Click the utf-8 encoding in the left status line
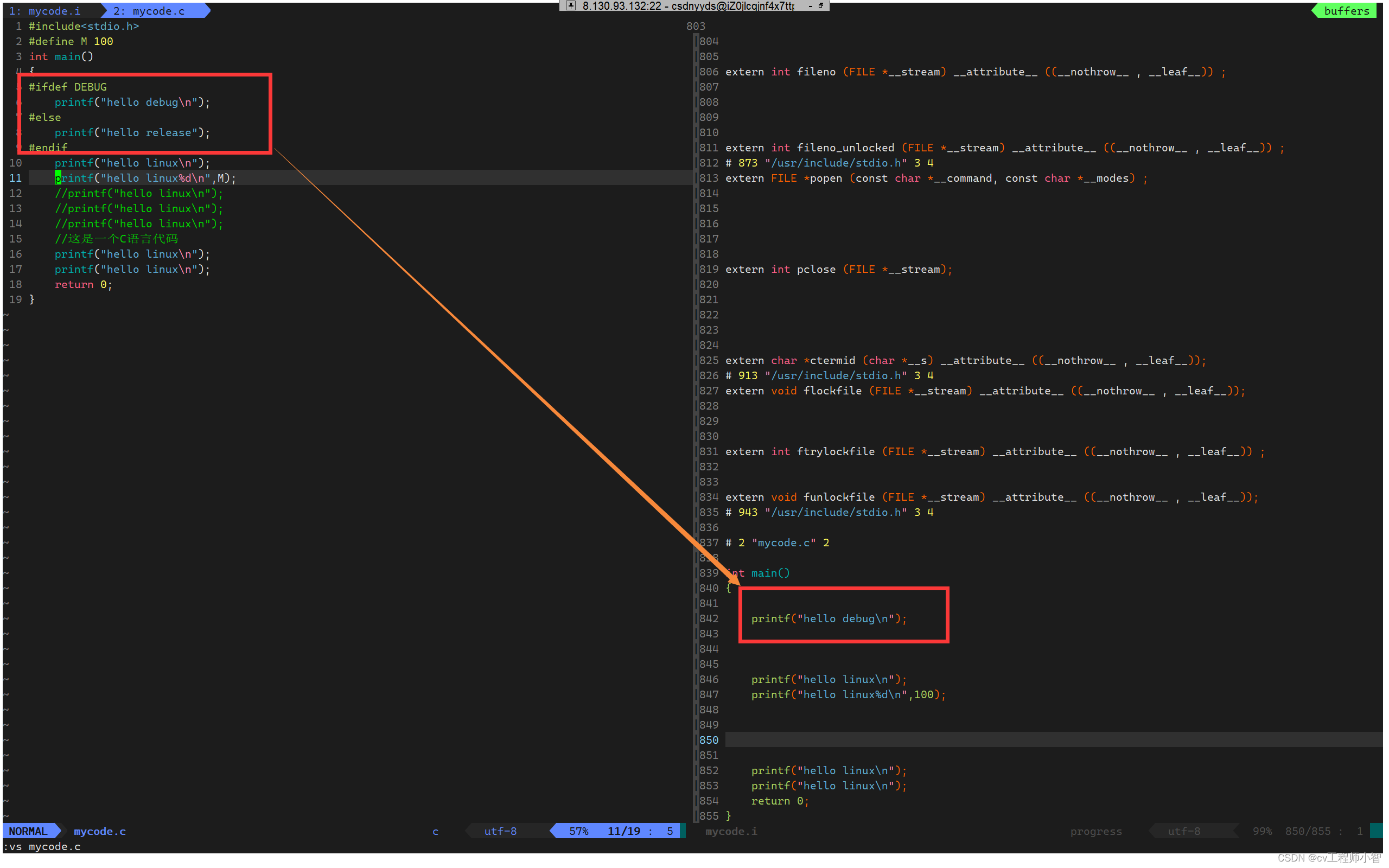This screenshot has width=1389, height=868. pos(500,831)
